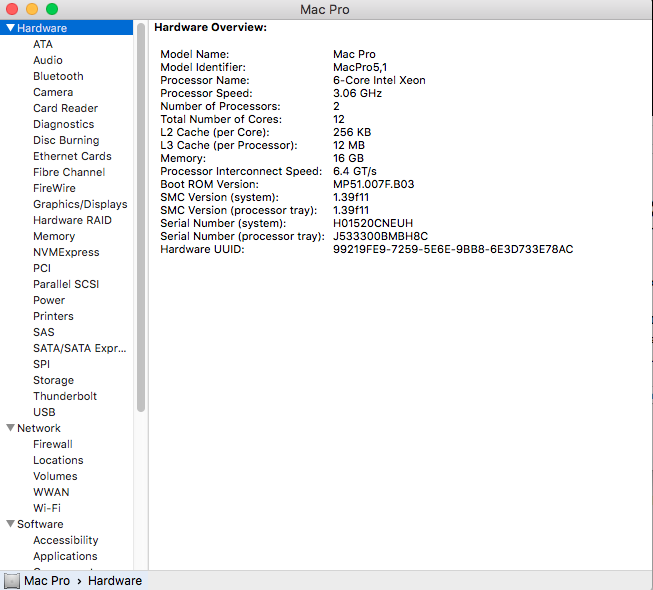The width and height of the screenshot is (653, 590).
Task: Open Card Reader details
Action: 66,108
